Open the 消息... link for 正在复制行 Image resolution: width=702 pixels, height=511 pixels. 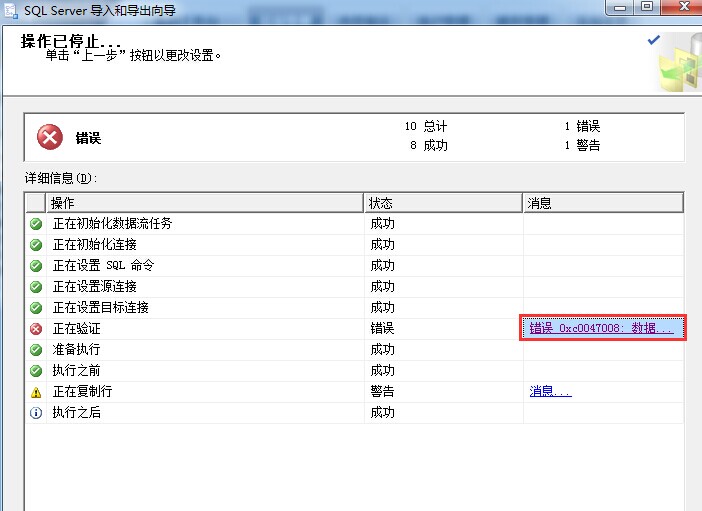tap(550, 392)
